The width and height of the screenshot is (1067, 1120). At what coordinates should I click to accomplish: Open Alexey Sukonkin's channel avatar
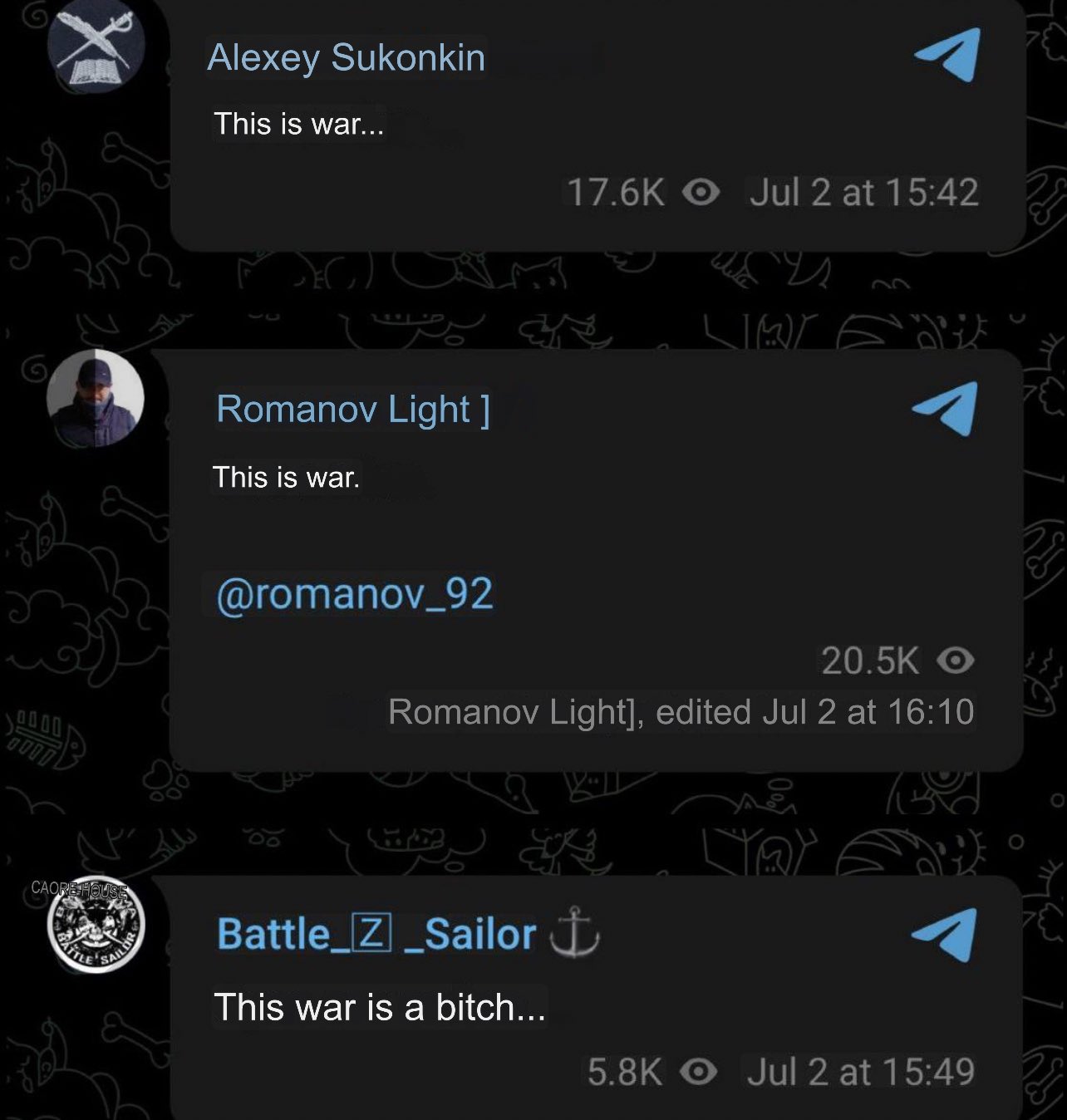pos(96,43)
